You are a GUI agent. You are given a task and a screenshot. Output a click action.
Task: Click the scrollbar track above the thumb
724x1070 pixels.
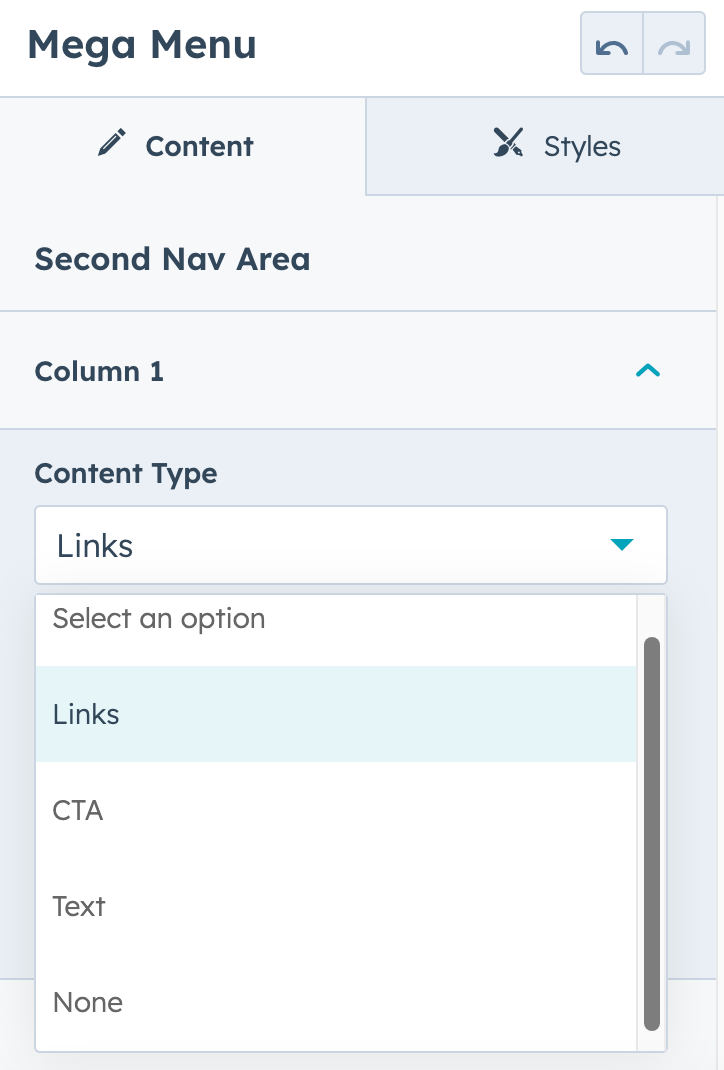pos(652,615)
